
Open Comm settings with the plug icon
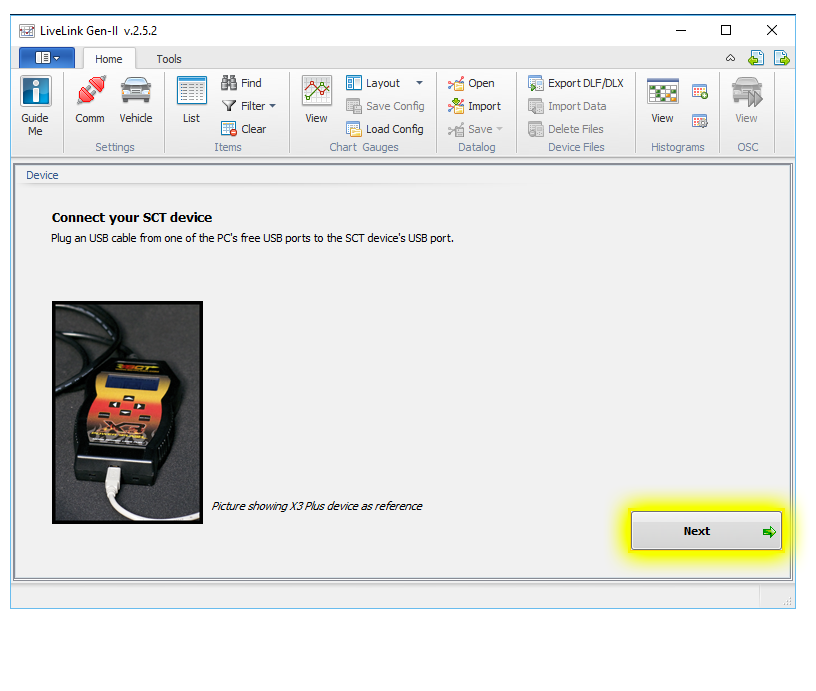[90, 100]
